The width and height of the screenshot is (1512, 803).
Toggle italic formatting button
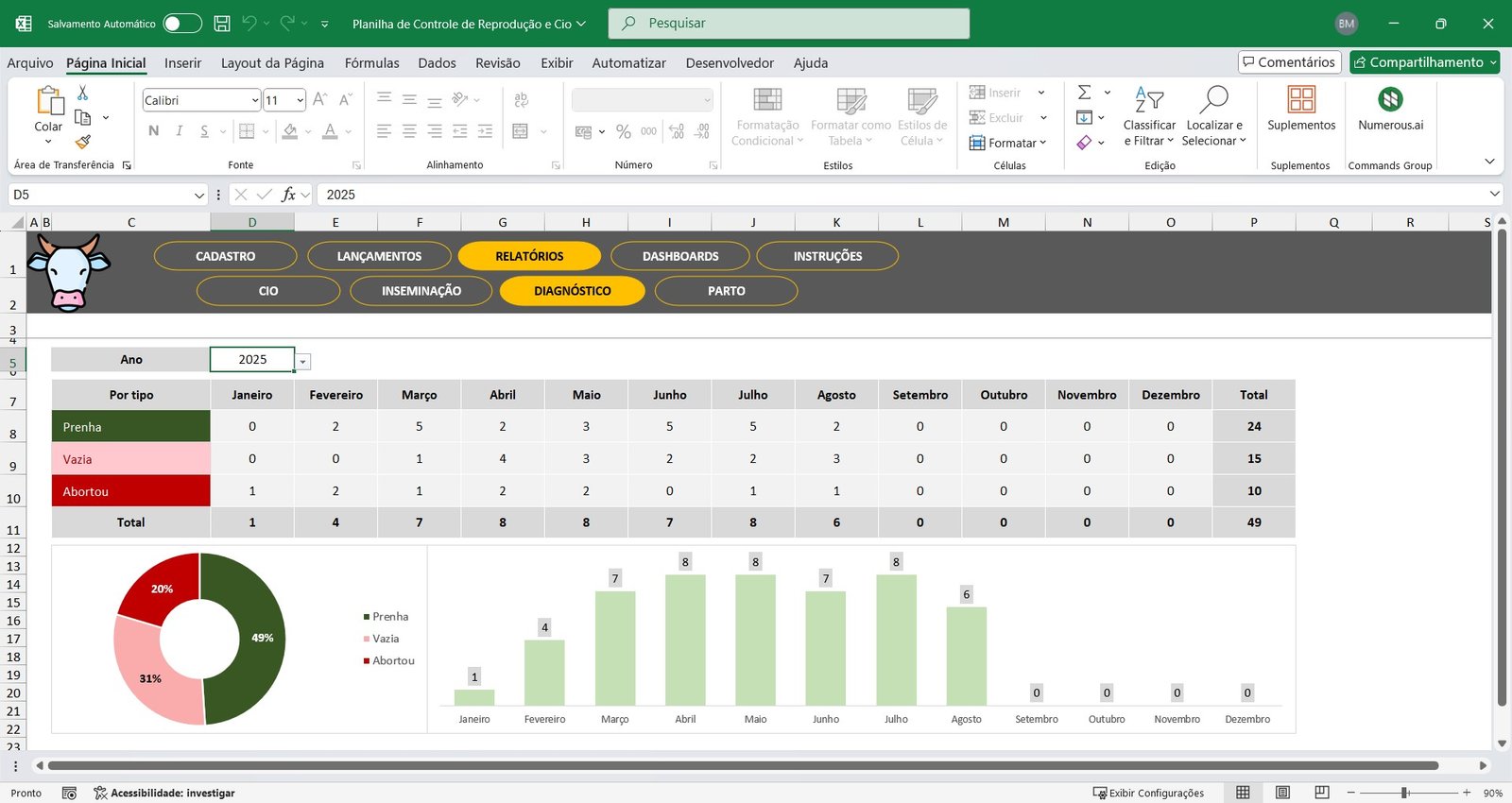(179, 131)
